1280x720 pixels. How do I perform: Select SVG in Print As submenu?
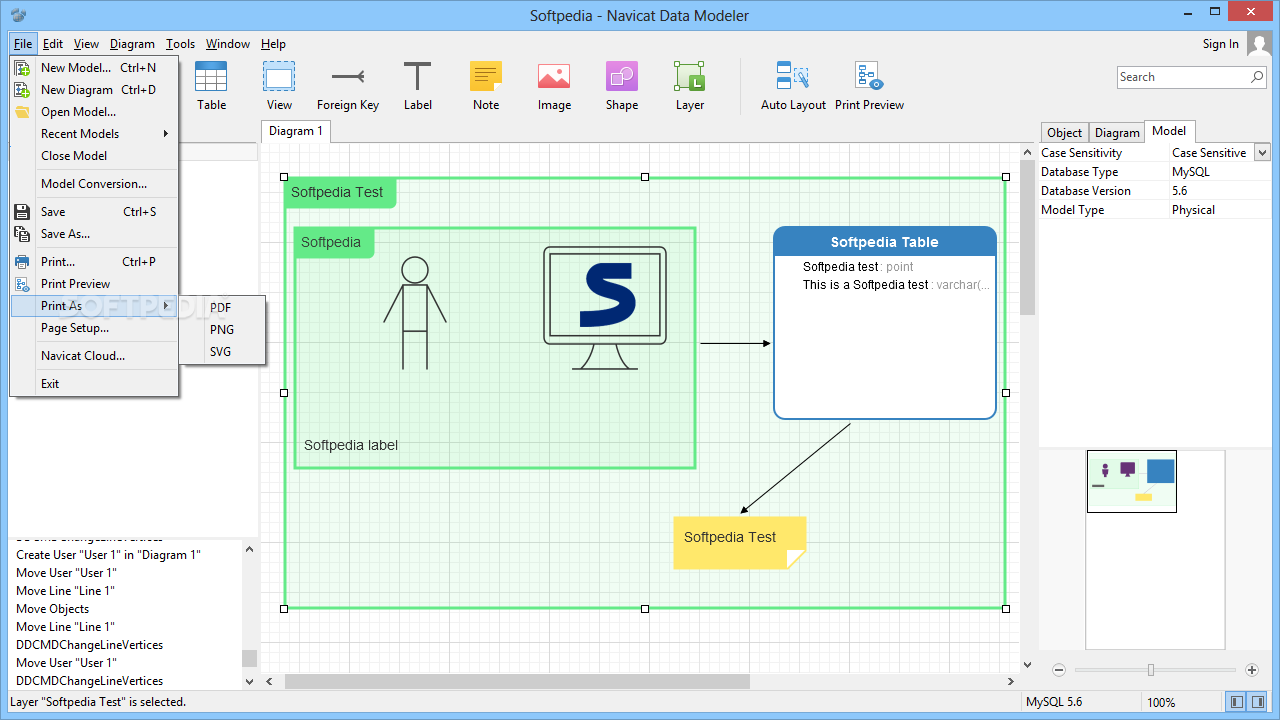[221, 352]
